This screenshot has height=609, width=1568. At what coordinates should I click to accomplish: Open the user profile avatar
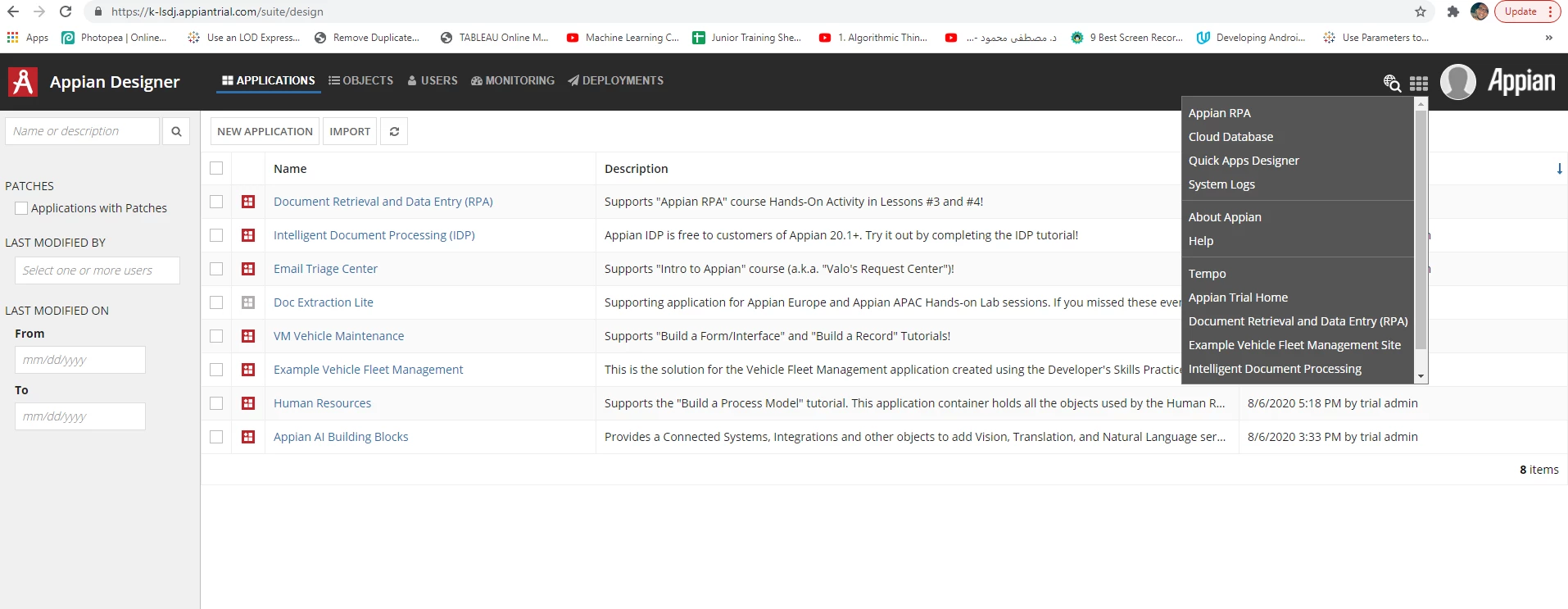point(1457,82)
